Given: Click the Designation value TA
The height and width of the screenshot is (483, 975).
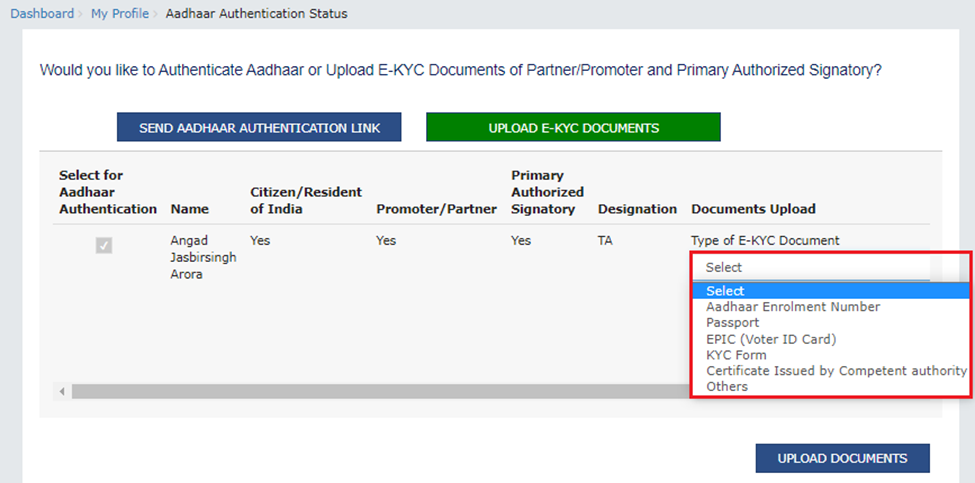Looking at the screenshot, I should (604, 241).
